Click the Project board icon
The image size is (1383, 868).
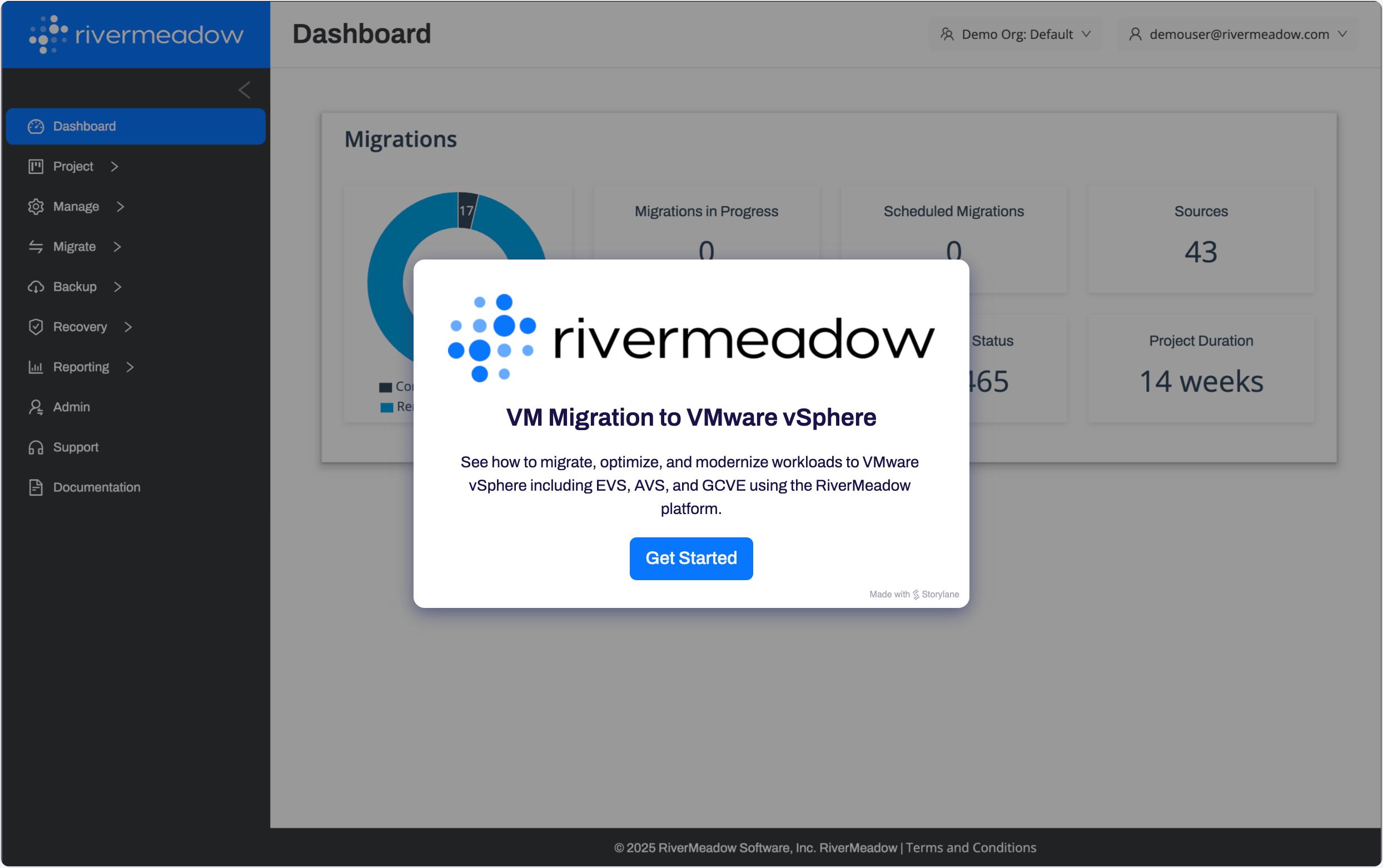[36, 167]
